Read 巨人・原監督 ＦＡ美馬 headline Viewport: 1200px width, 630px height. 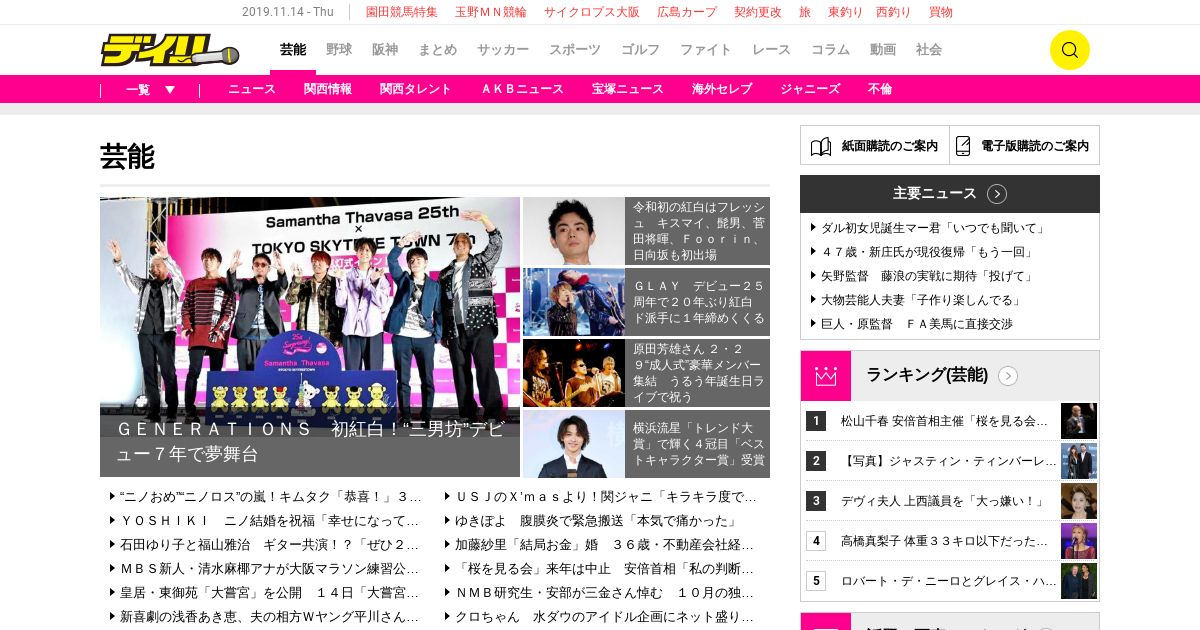coord(917,324)
